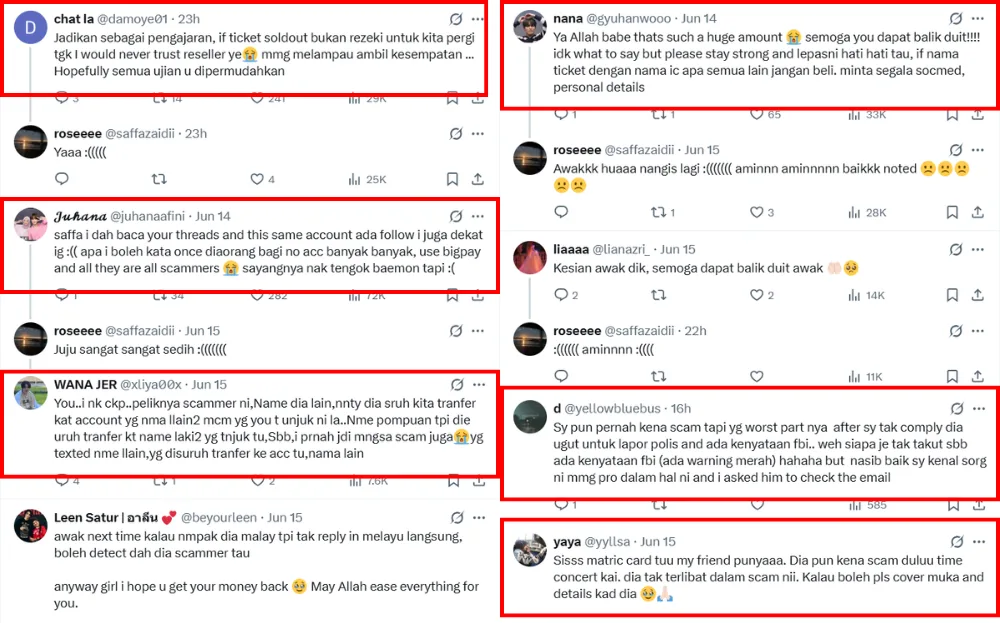This screenshot has width=1000, height=623.
Task: Click WANA JER's profile picture
Action: point(30,393)
